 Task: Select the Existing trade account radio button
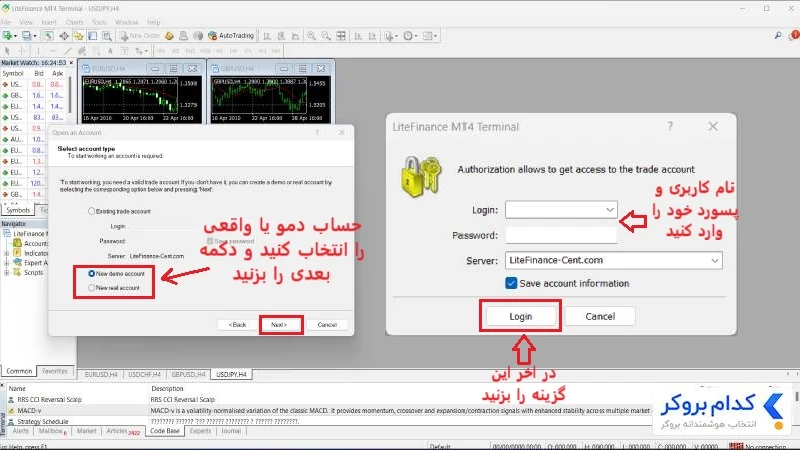click(91, 211)
